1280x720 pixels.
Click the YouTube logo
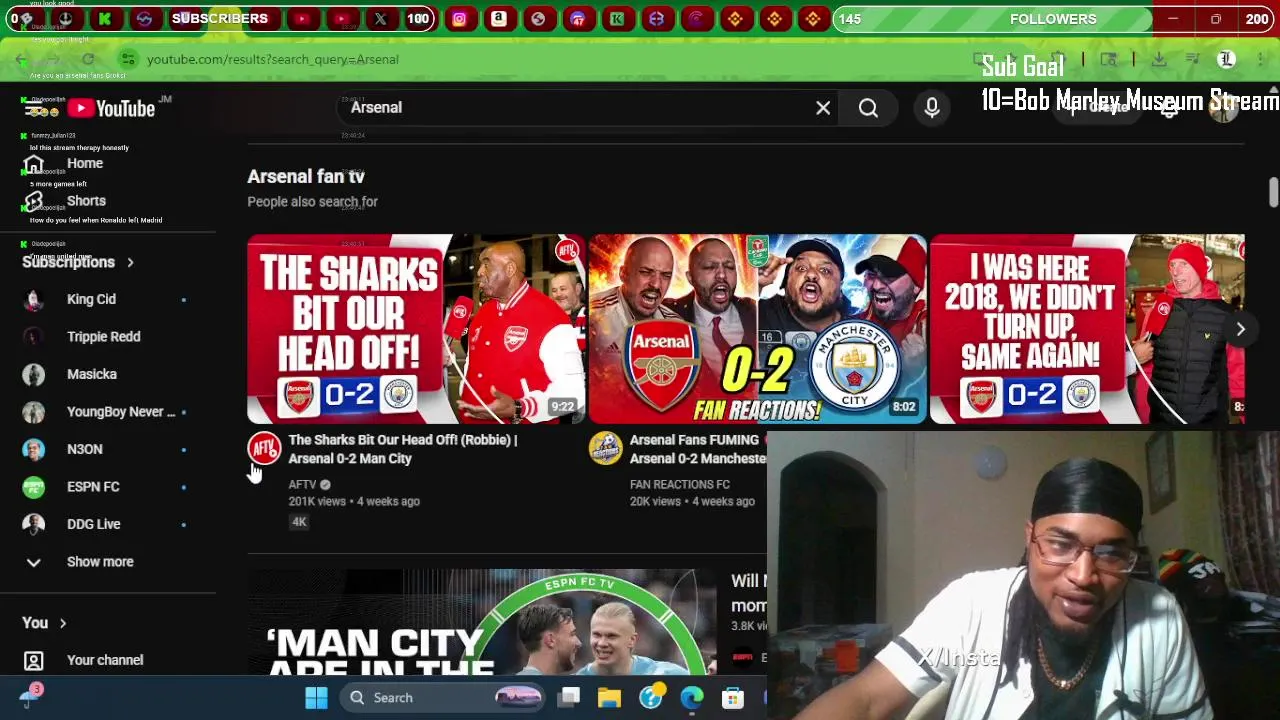111,108
